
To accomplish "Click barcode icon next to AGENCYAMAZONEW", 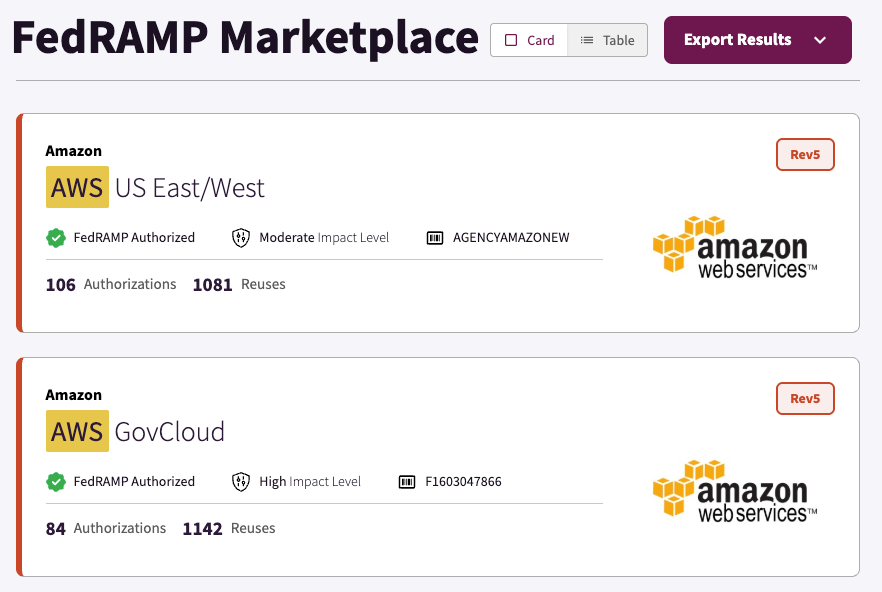I will 434,238.
